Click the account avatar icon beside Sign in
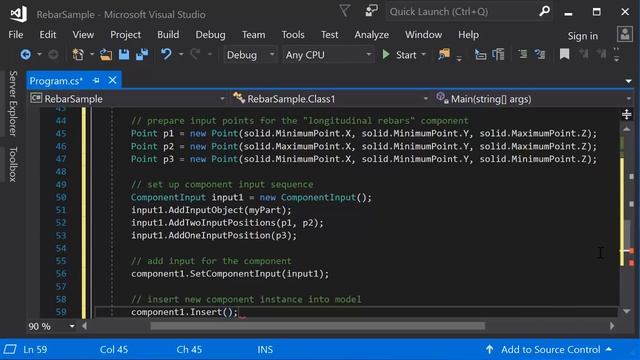Screen dimensions: 640x360 pos(624,35)
